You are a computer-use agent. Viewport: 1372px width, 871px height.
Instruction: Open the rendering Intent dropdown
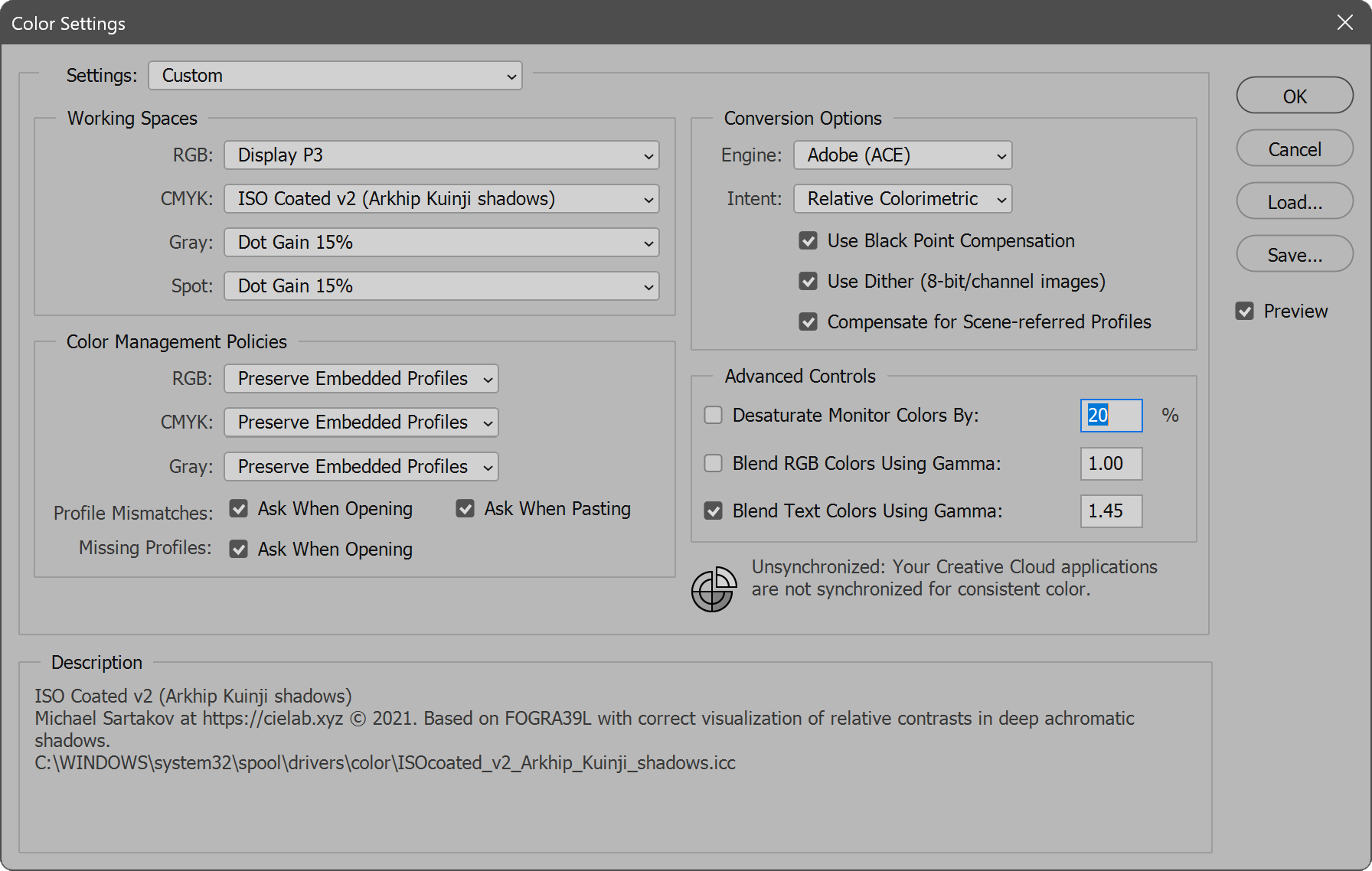pos(903,199)
